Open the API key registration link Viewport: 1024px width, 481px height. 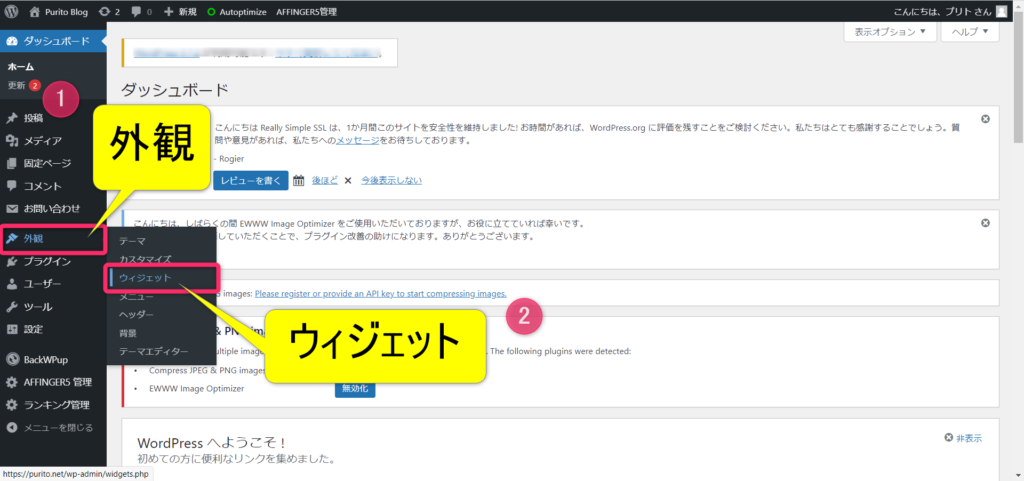(x=380, y=294)
